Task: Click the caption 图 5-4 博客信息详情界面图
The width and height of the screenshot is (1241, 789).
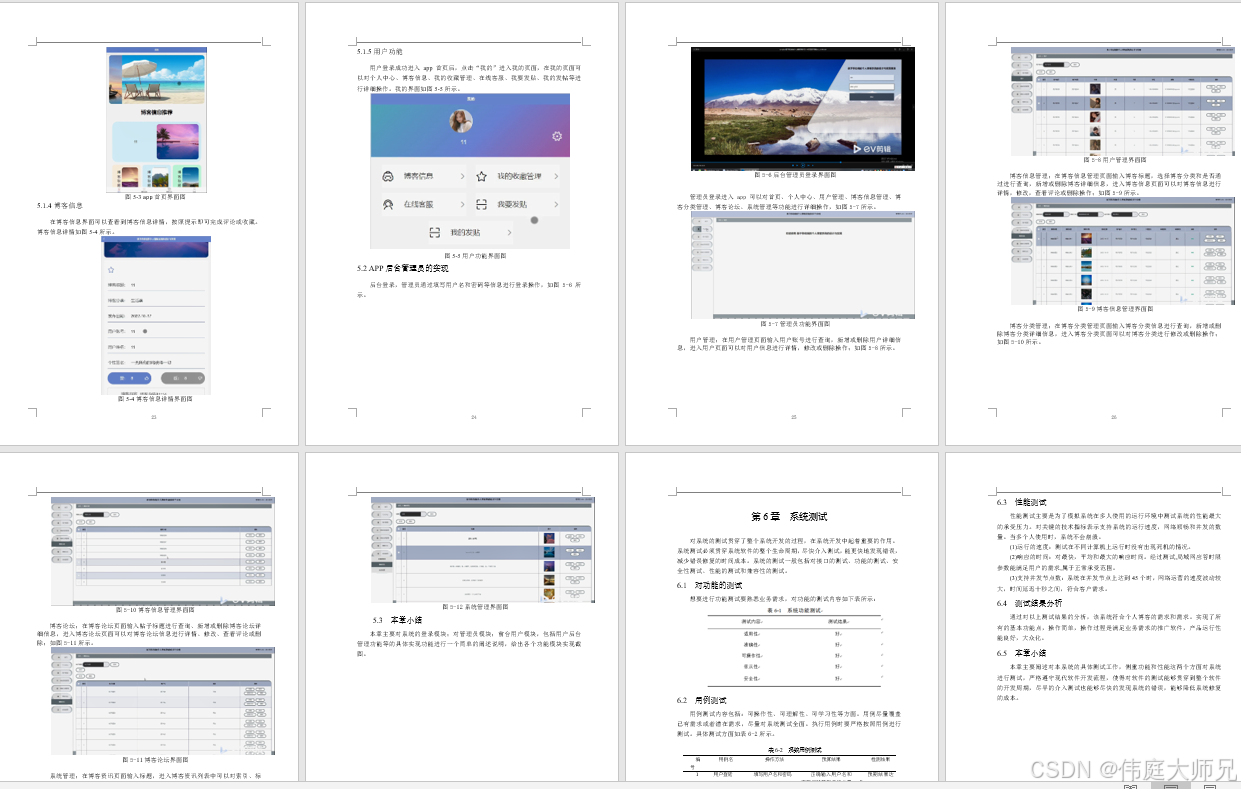Action: 155,399
